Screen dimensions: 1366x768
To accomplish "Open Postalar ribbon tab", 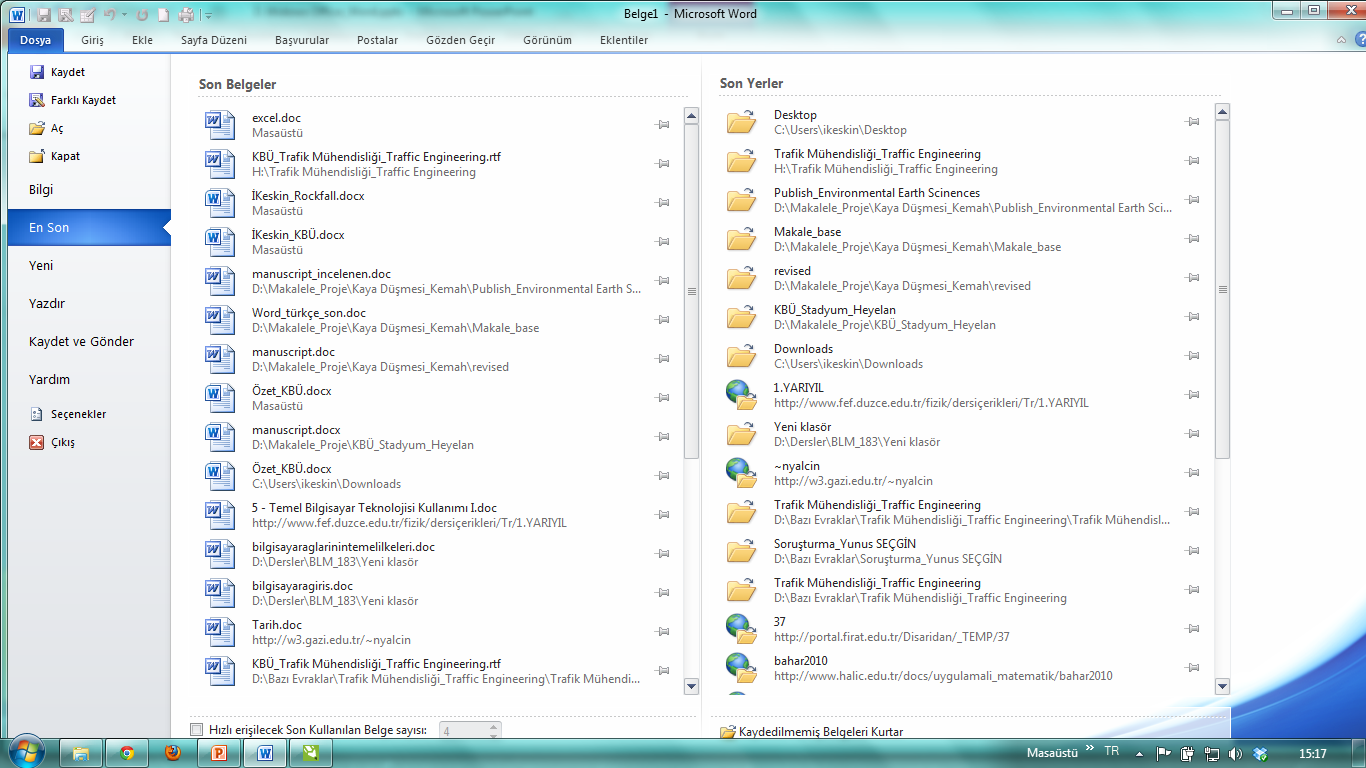I will 377,40.
